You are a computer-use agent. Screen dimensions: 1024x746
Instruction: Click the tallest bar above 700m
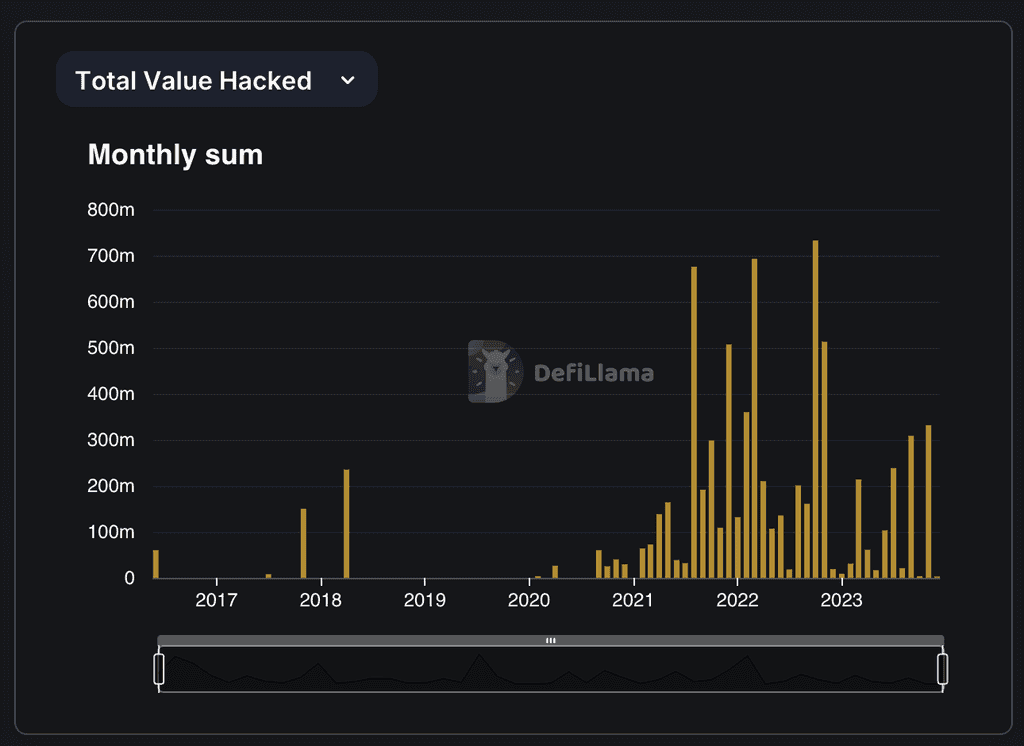[x=816, y=409]
